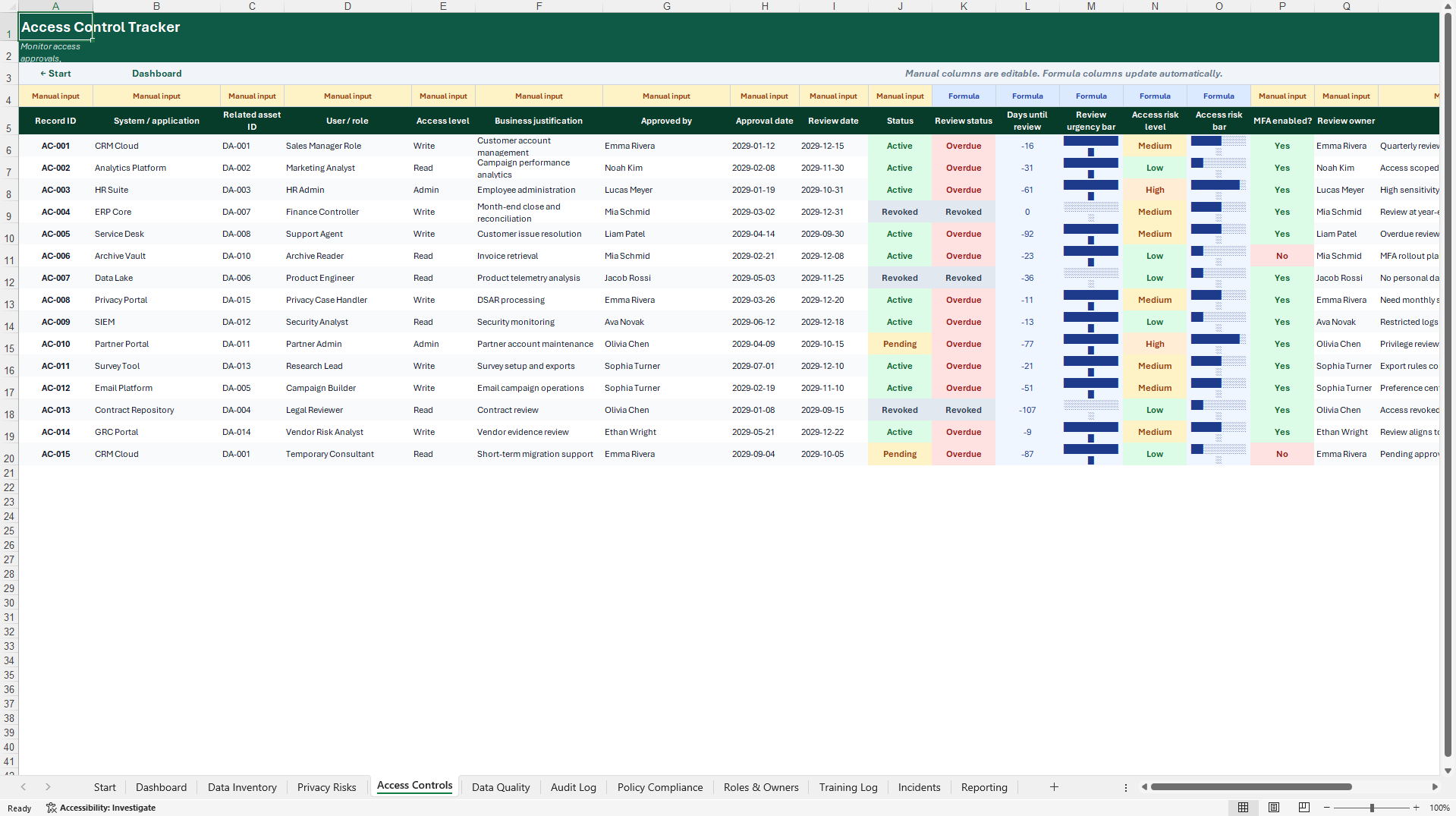Open the Training Log sheet tab
Viewport: 1456px width, 816px height.
[848, 787]
